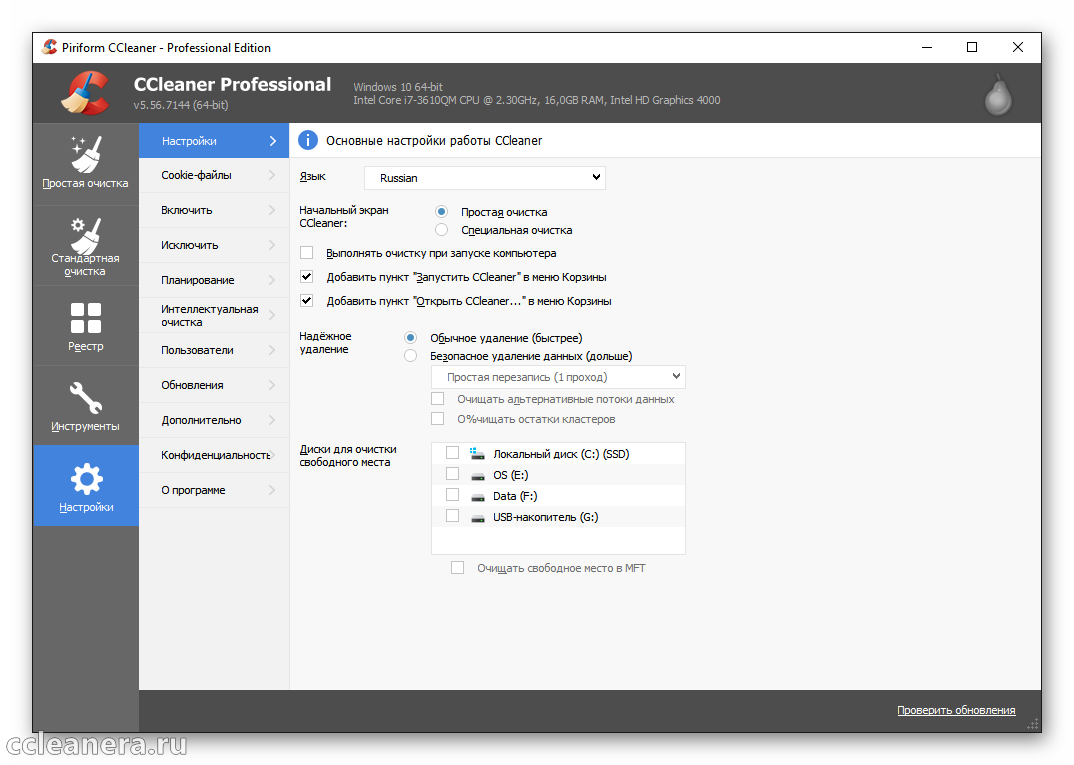Open the Планирование settings section
Screen dimensions: 1074x765
[x=214, y=280]
